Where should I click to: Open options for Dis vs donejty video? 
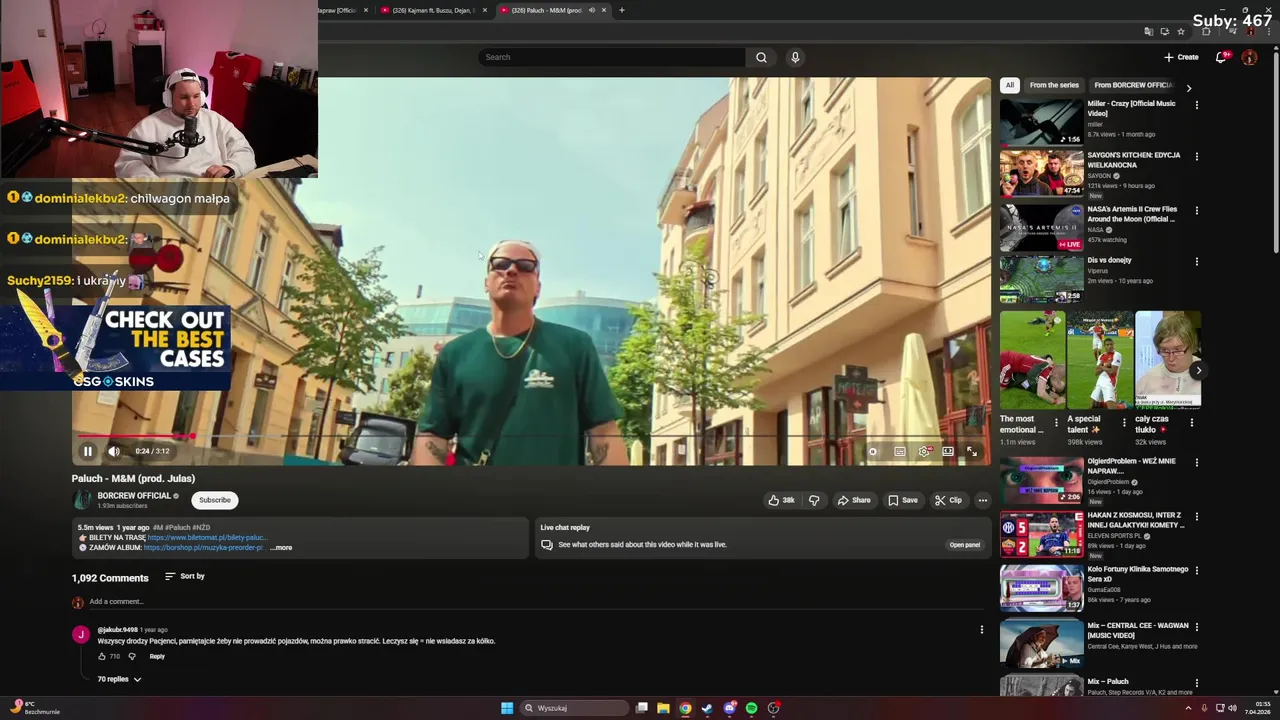pyautogui.click(x=1196, y=262)
